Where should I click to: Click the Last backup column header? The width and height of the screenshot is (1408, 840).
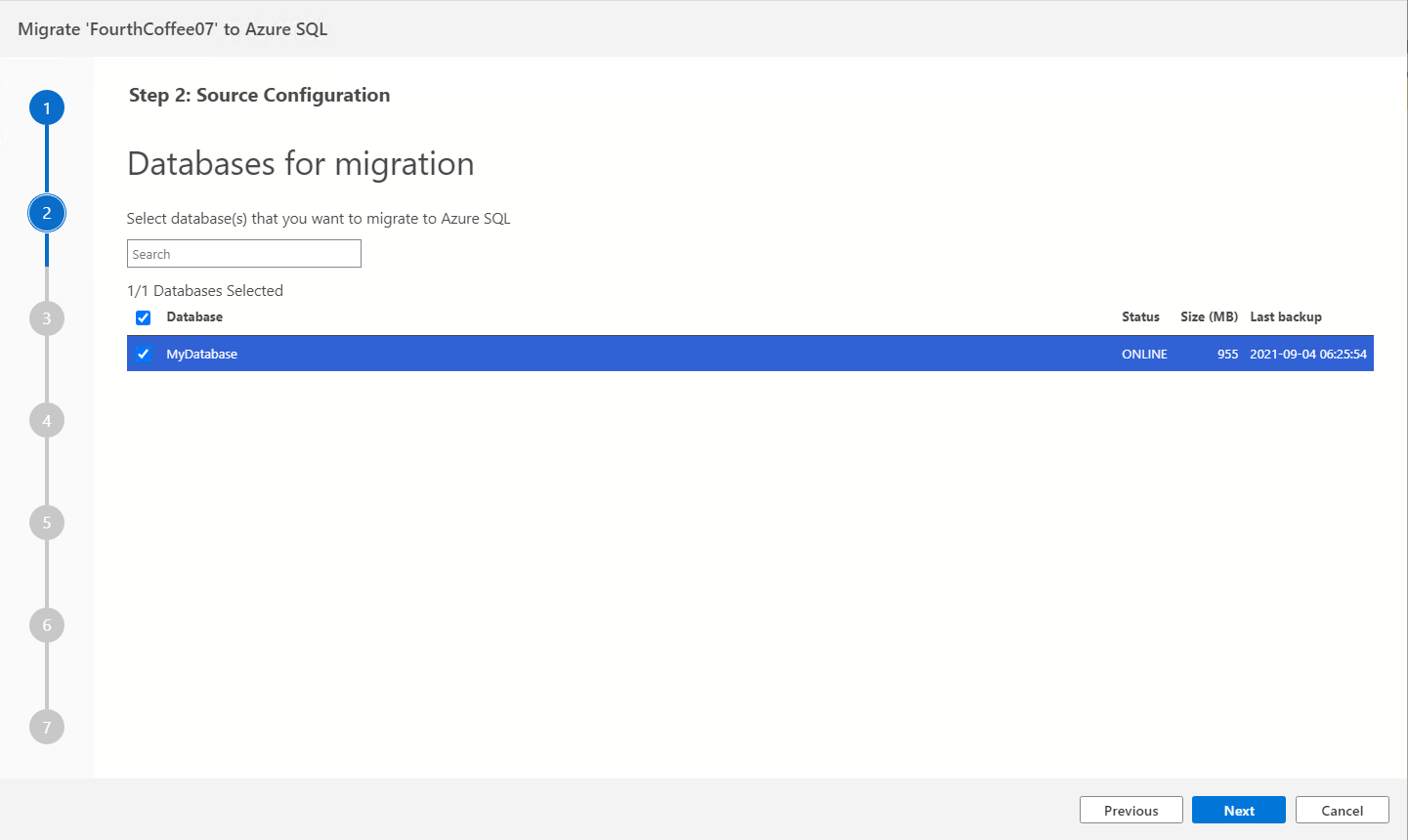pos(1285,316)
